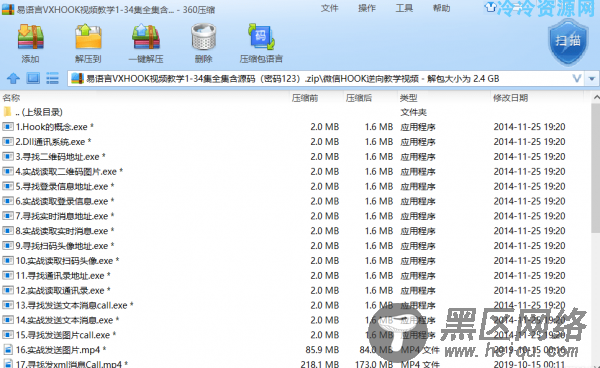Click the scrollbar up arrow
Screen dimensions: 600x368
[596, 98]
